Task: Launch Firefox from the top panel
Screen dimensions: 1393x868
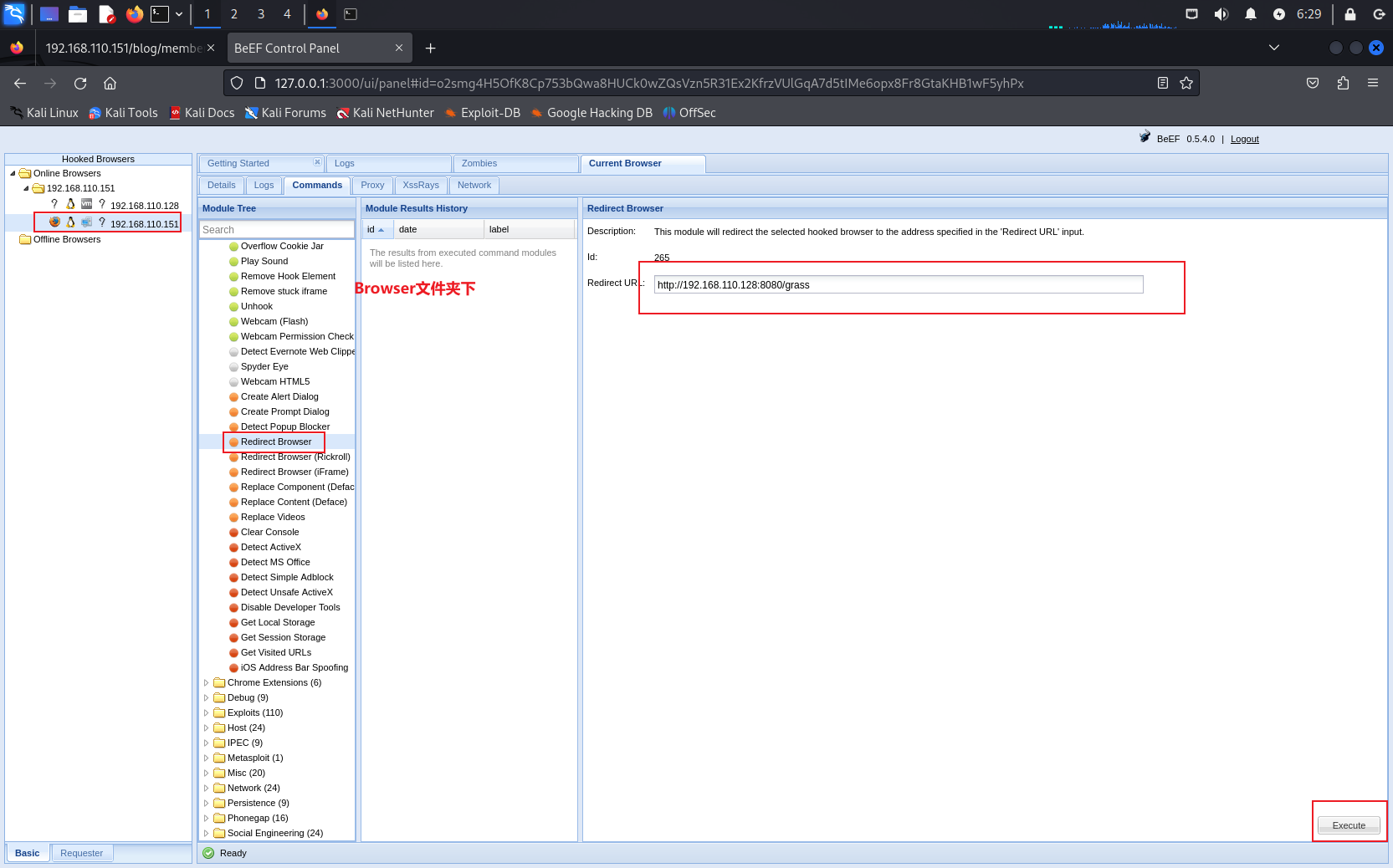Action: 134,13
